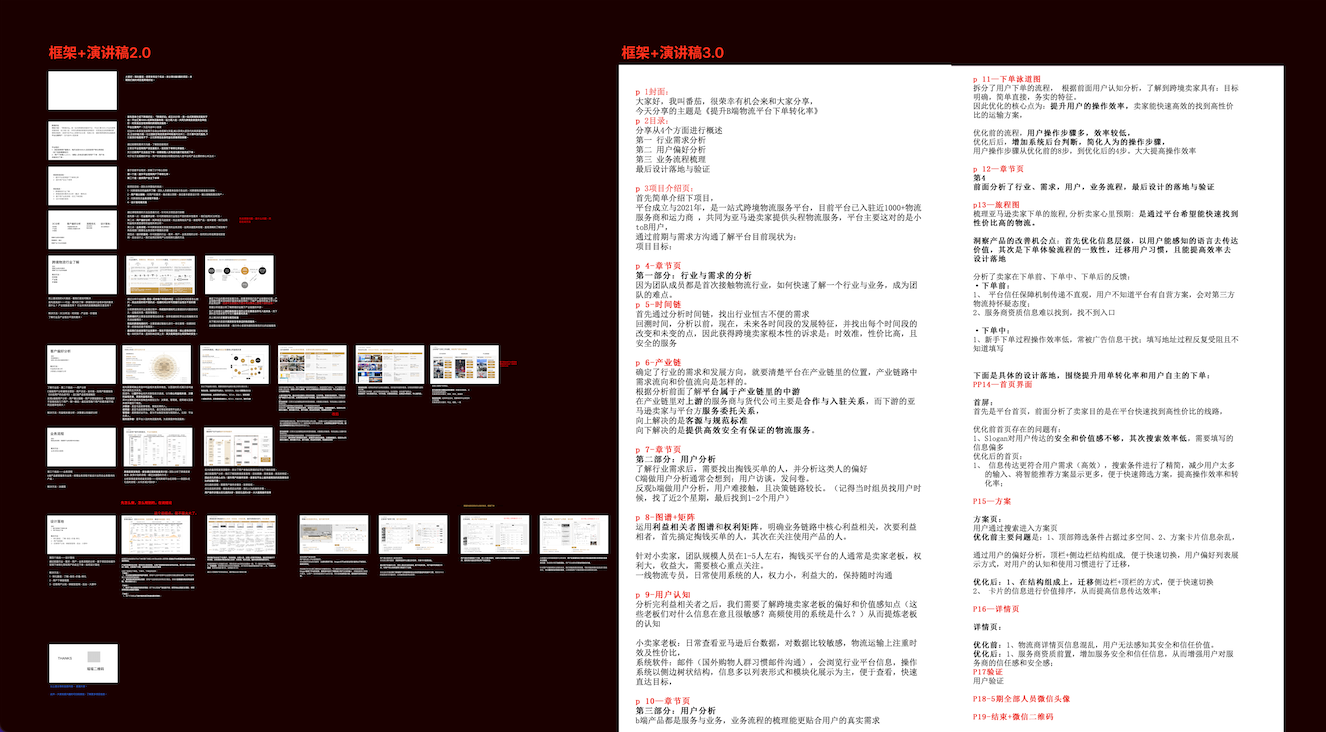The width and height of the screenshot is (1326, 732).
Task: Select the 框架+演讲稿3.0 heading
Action: tap(672, 52)
